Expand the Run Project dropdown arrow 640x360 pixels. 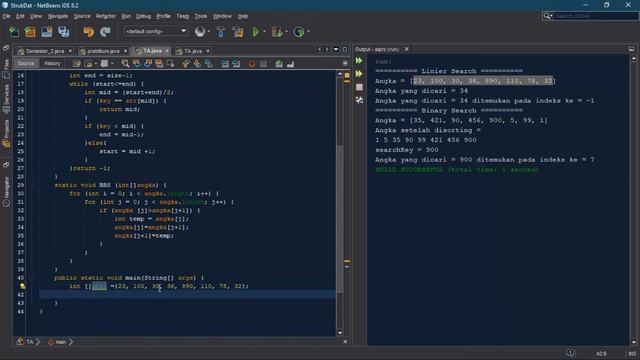[x=264, y=32]
